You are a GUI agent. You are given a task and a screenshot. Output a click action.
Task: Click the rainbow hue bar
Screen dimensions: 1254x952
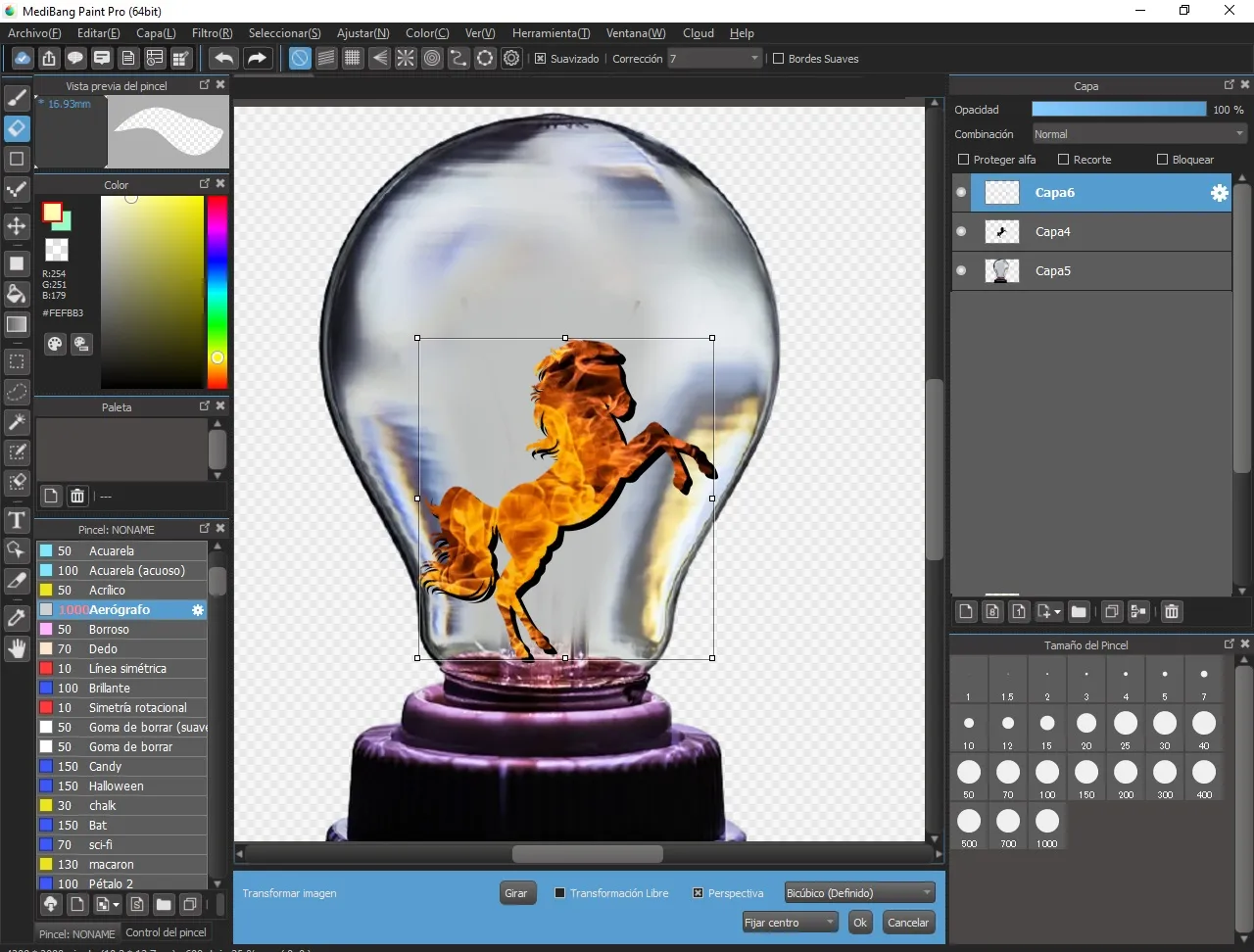coord(217,292)
